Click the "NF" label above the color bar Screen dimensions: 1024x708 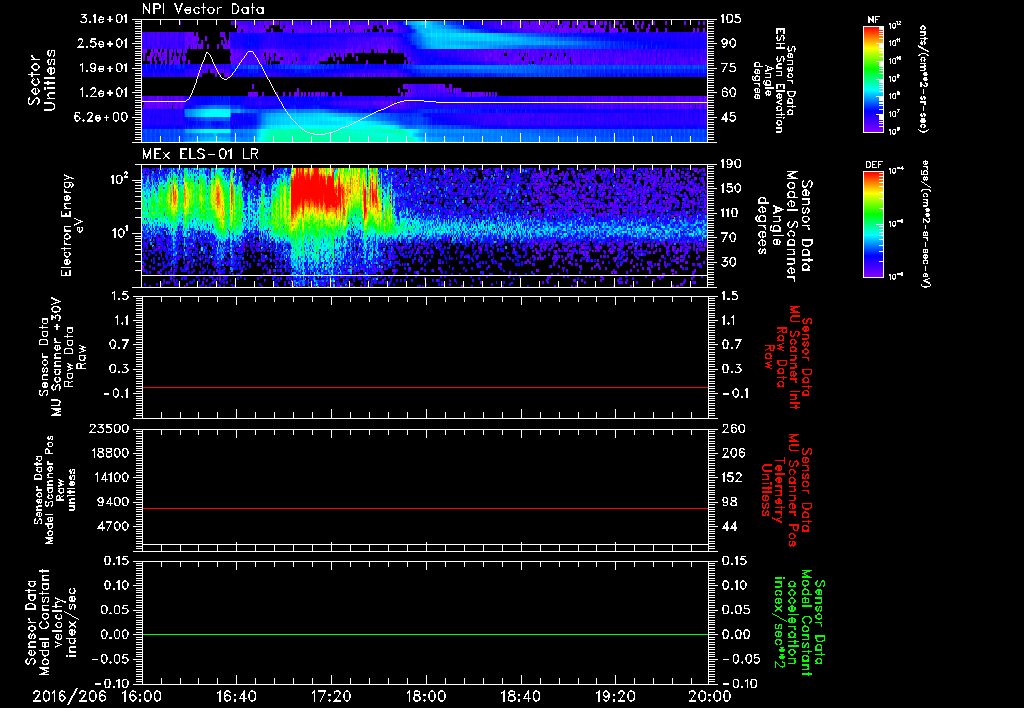point(873,20)
